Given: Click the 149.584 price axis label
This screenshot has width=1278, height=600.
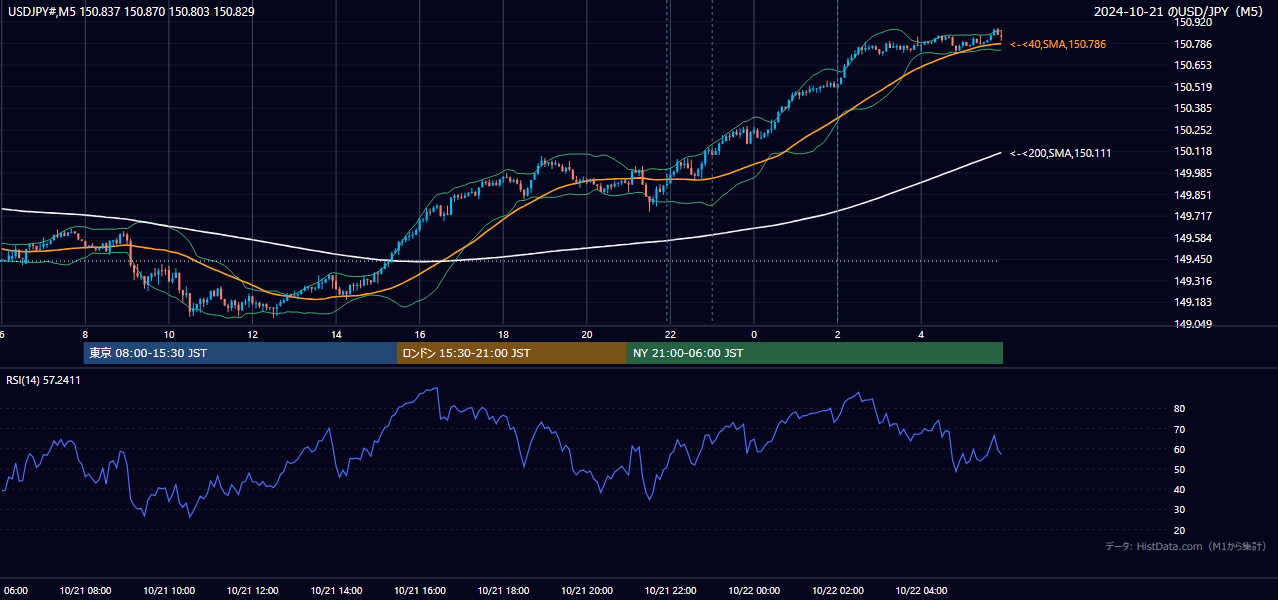Looking at the screenshot, I should coord(1194,238).
